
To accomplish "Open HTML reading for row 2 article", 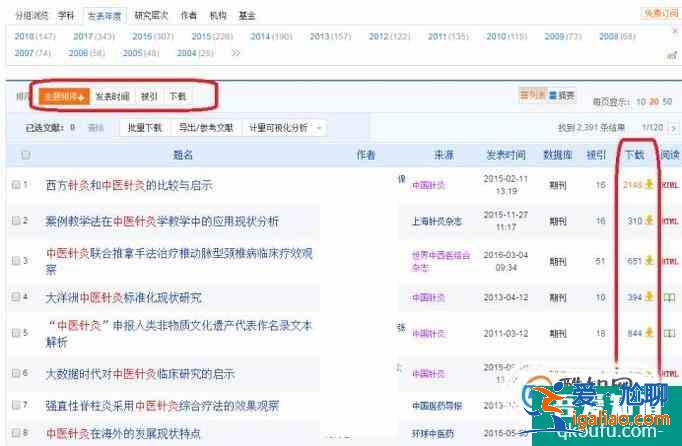I will point(671,221).
